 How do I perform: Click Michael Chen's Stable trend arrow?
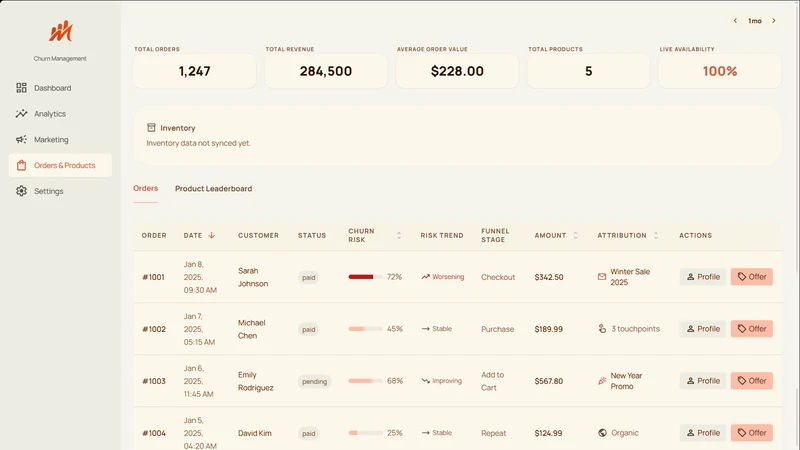(x=426, y=329)
